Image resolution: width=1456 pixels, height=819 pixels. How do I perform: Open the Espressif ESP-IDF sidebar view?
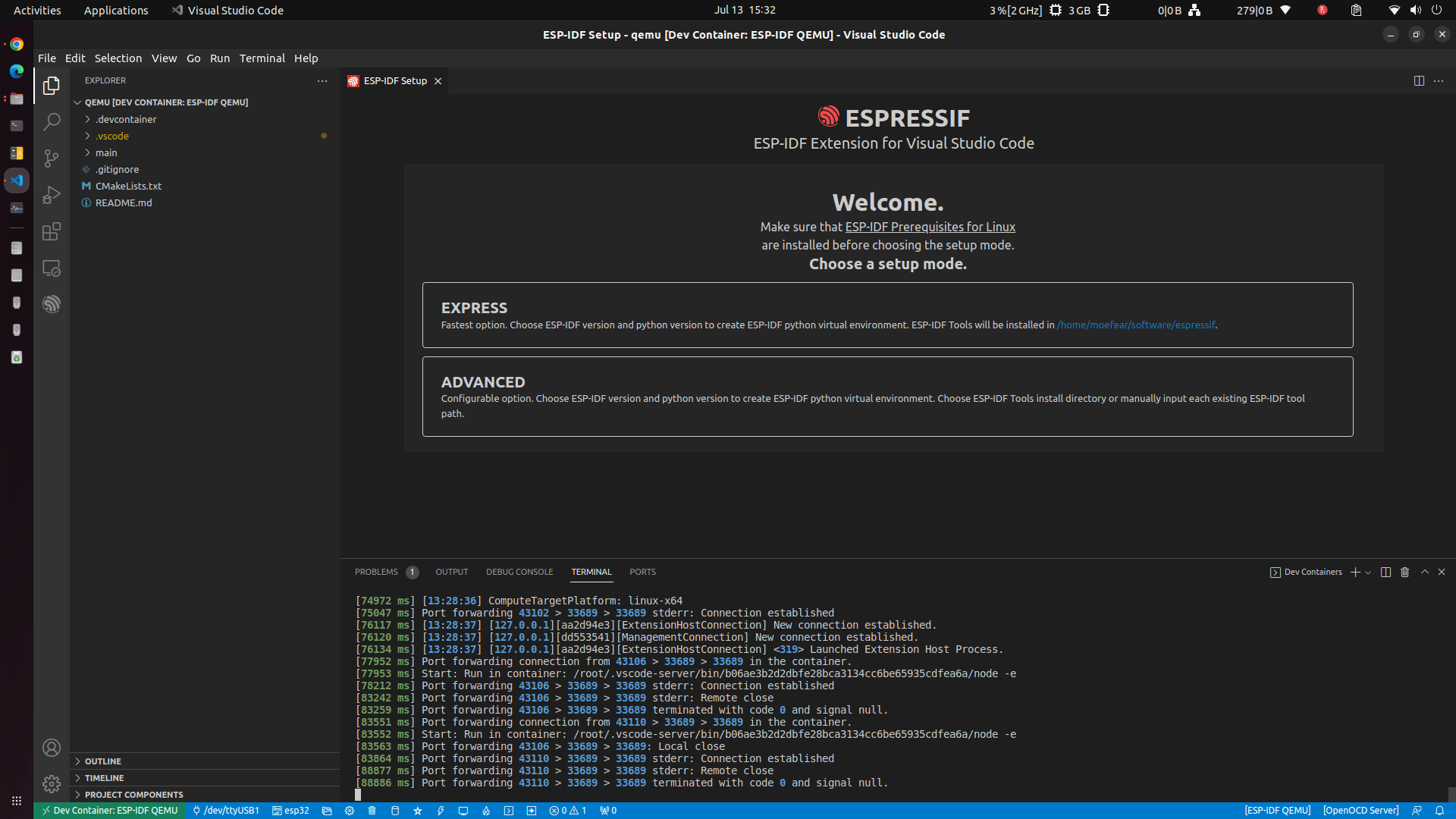tap(52, 303)
